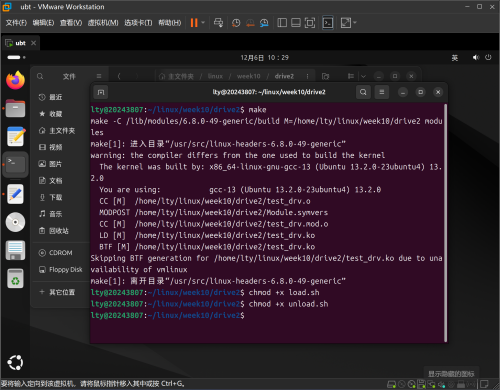Open the stretch guest dropdown arrow
500x390 pixels.
[355, 23]
